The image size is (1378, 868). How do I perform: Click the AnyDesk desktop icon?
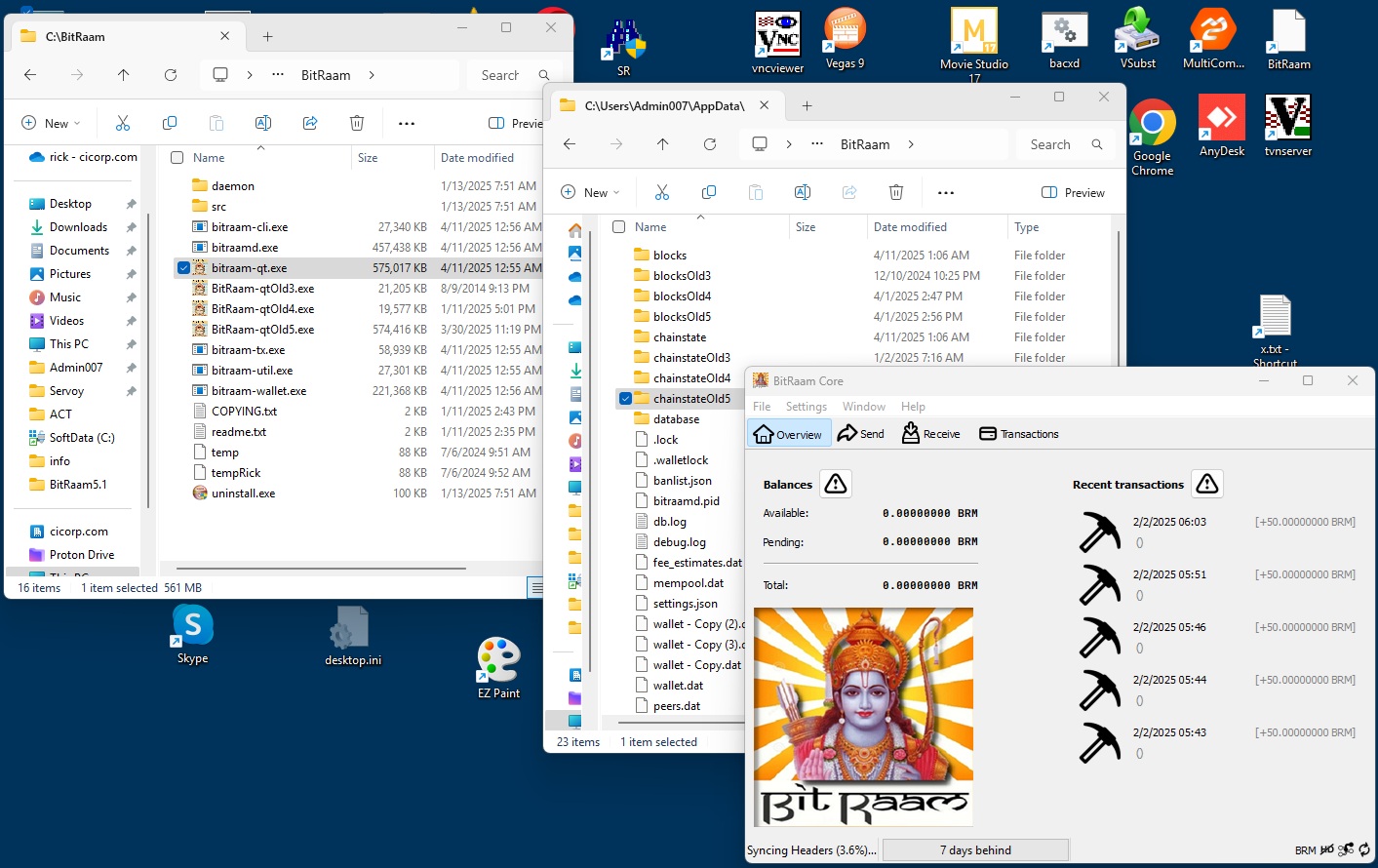click(x=1221, y=125)
